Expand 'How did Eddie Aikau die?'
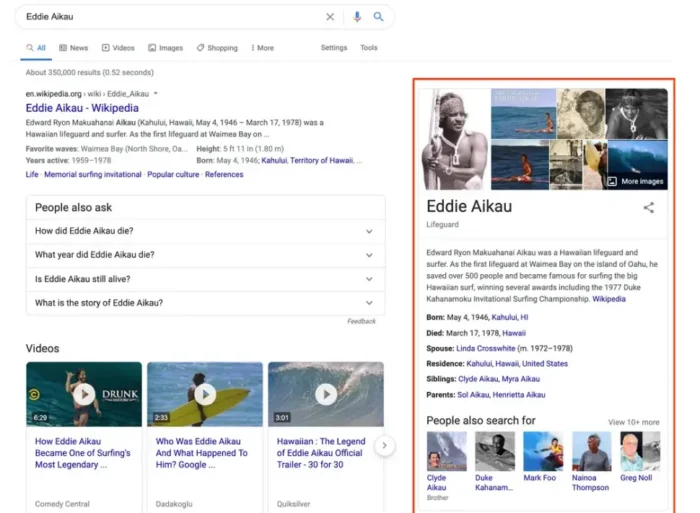The image size is (700, 513). pos(205,231)
